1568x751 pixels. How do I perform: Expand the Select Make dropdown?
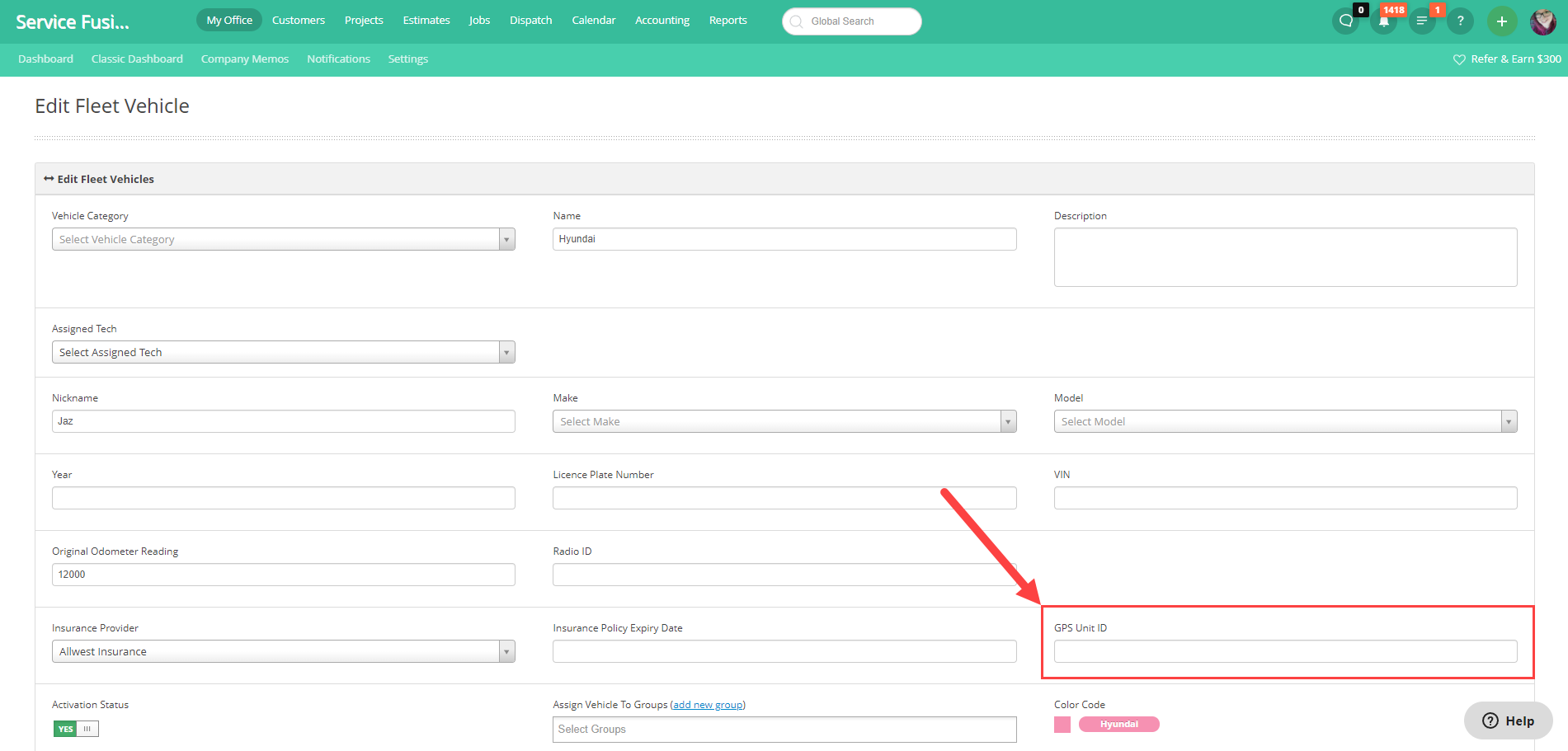(x=784, y=421)
